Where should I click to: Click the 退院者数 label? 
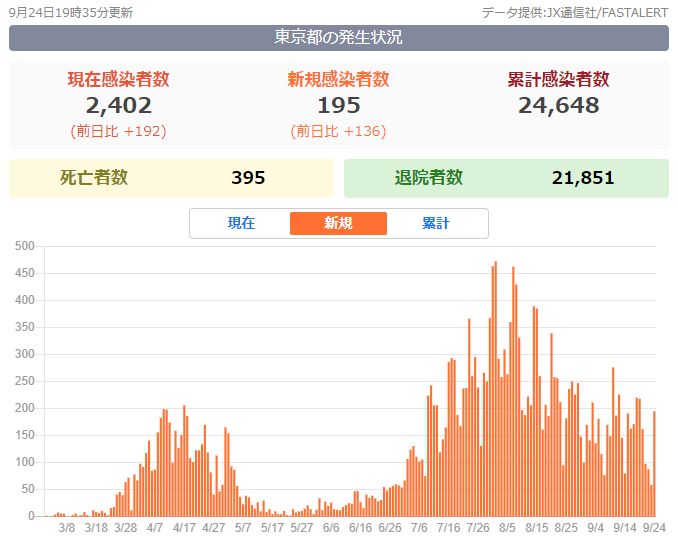[x=429, y=178]
